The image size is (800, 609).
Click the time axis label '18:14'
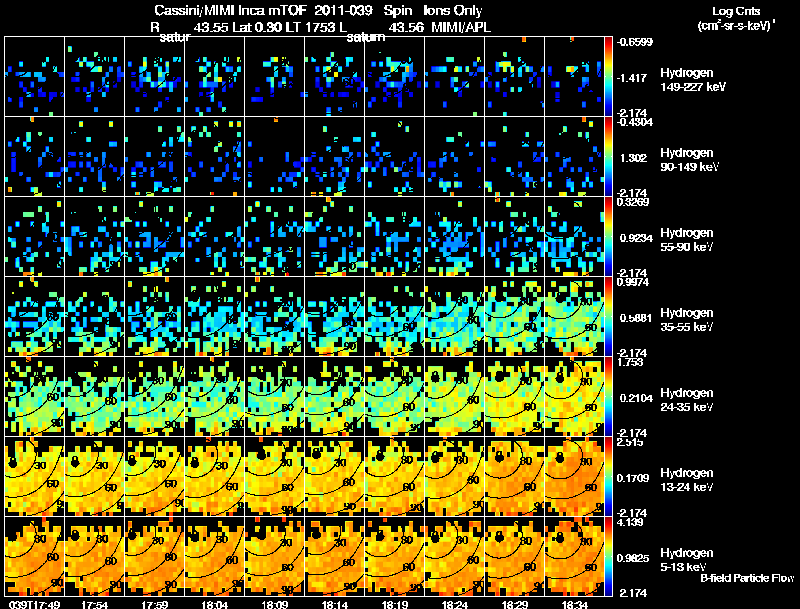pyautogui.click(x=335, y=604)
